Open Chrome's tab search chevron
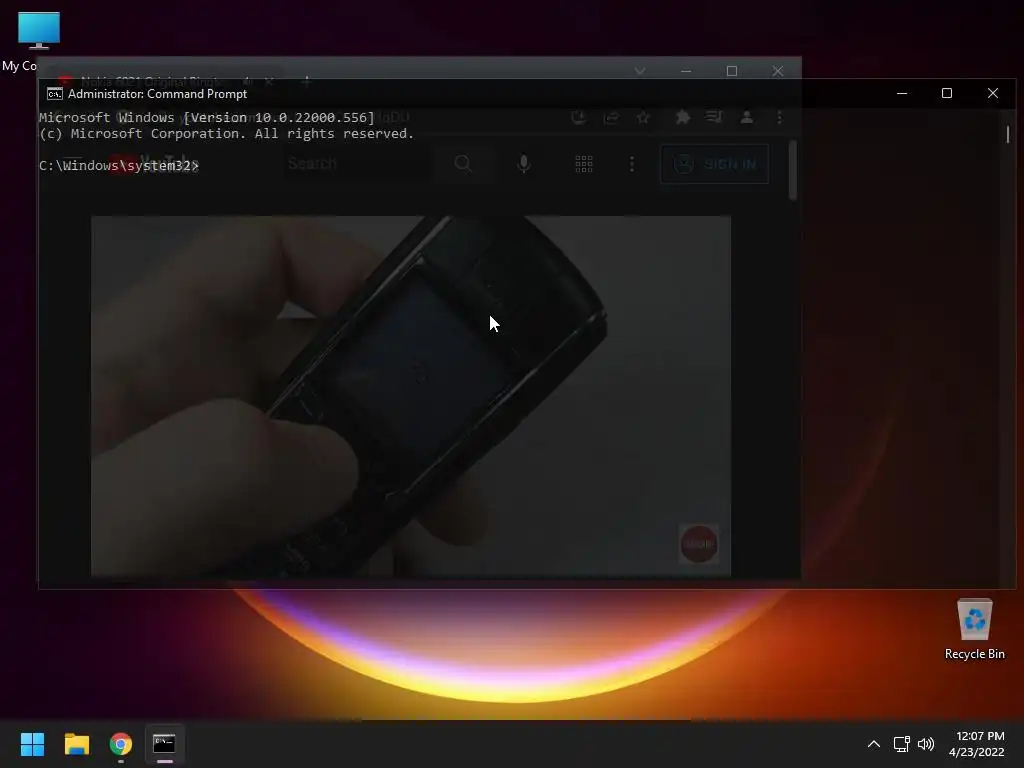 point(640,71)
